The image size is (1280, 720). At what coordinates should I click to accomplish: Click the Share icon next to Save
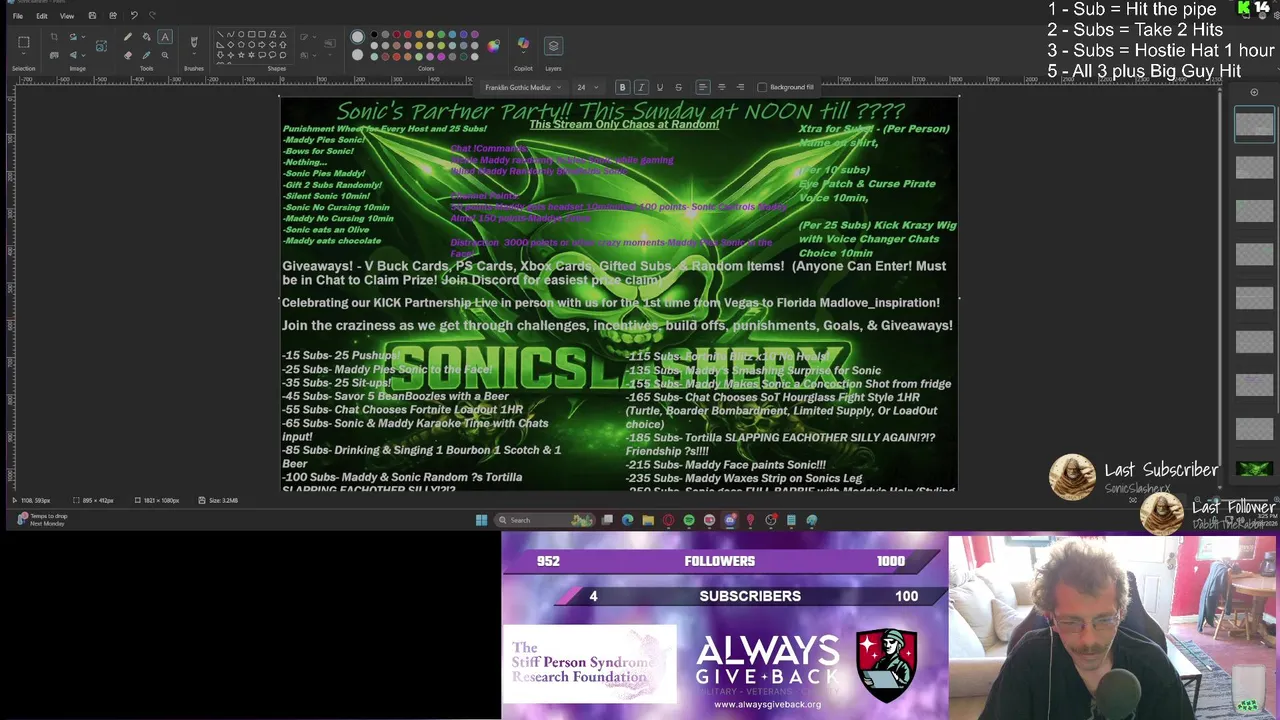(x=113, y=15)
